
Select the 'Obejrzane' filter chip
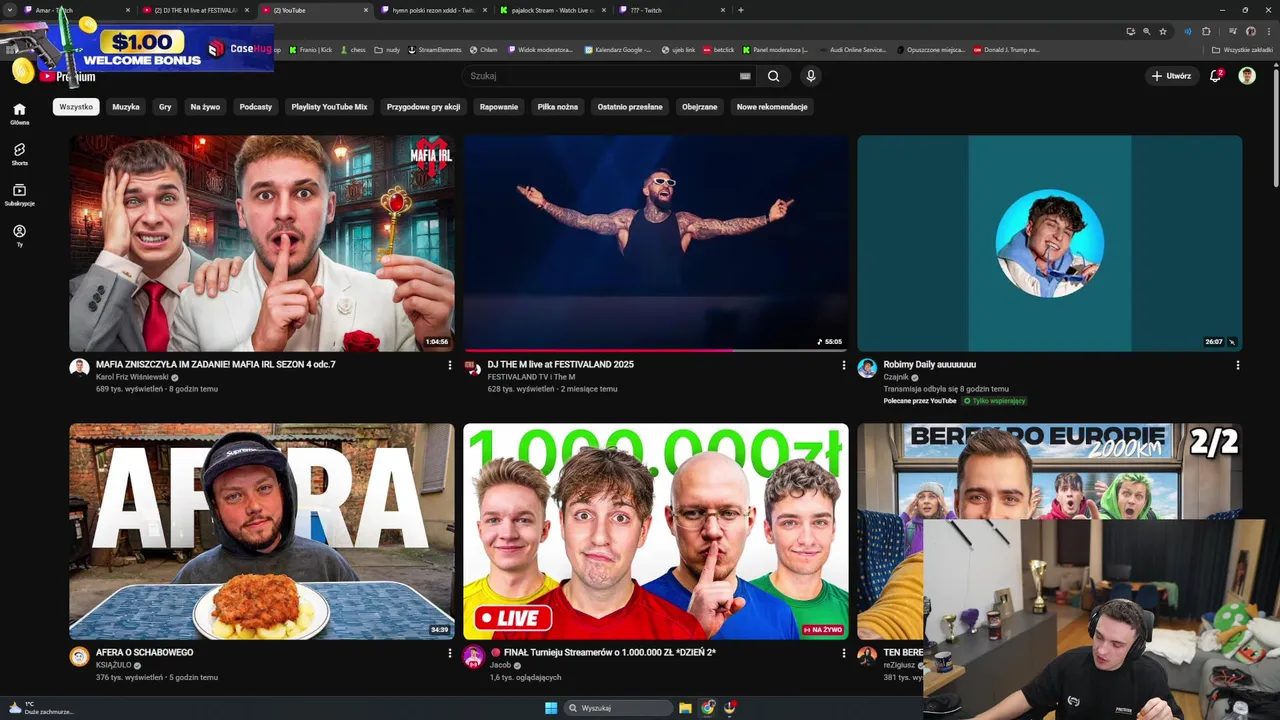pyautogui.click(x=700, y=107)
